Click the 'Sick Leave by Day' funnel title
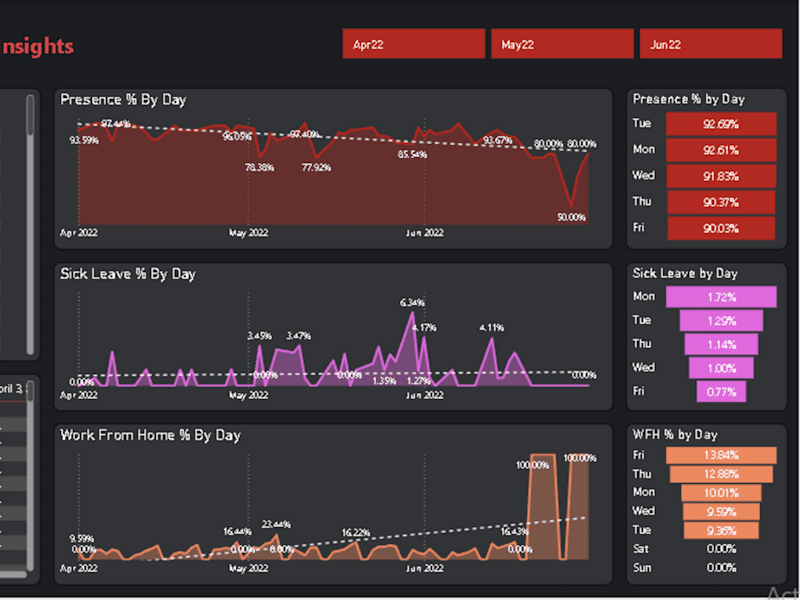 tap(685, 273)
